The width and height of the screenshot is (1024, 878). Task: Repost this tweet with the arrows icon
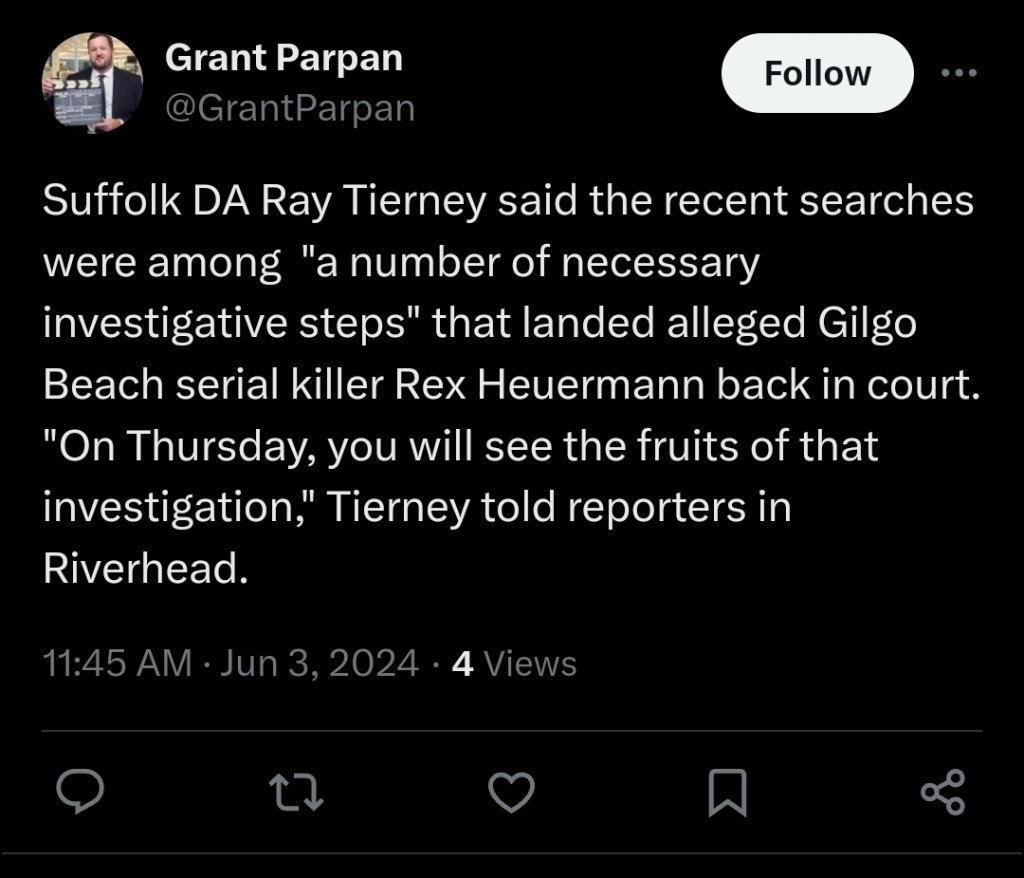click(297, 793)
